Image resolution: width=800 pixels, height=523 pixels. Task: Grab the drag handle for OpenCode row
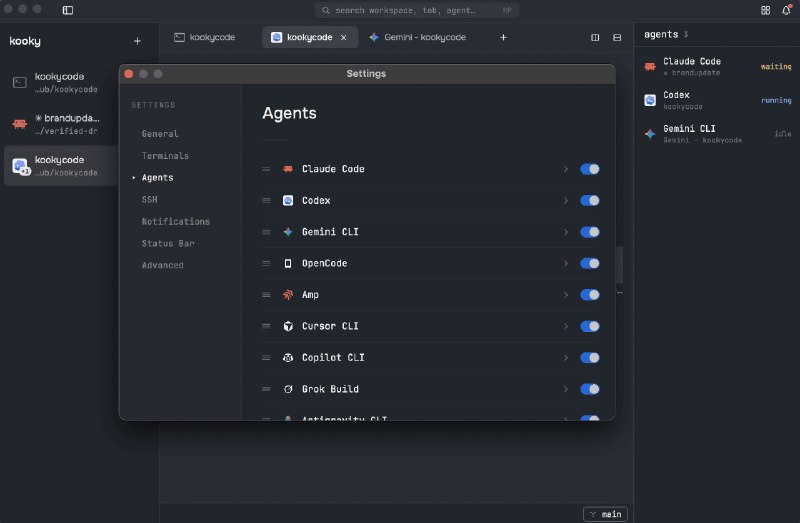(266, 263)
